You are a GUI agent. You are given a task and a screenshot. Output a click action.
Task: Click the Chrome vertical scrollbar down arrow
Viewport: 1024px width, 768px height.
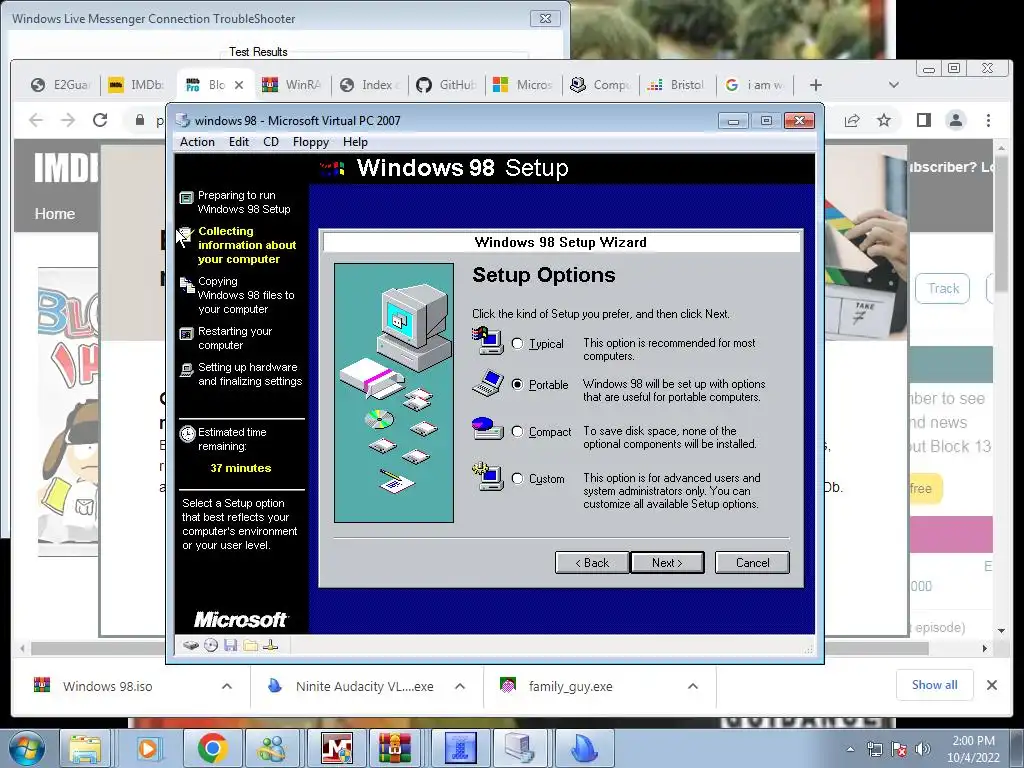pos(1001,631)
